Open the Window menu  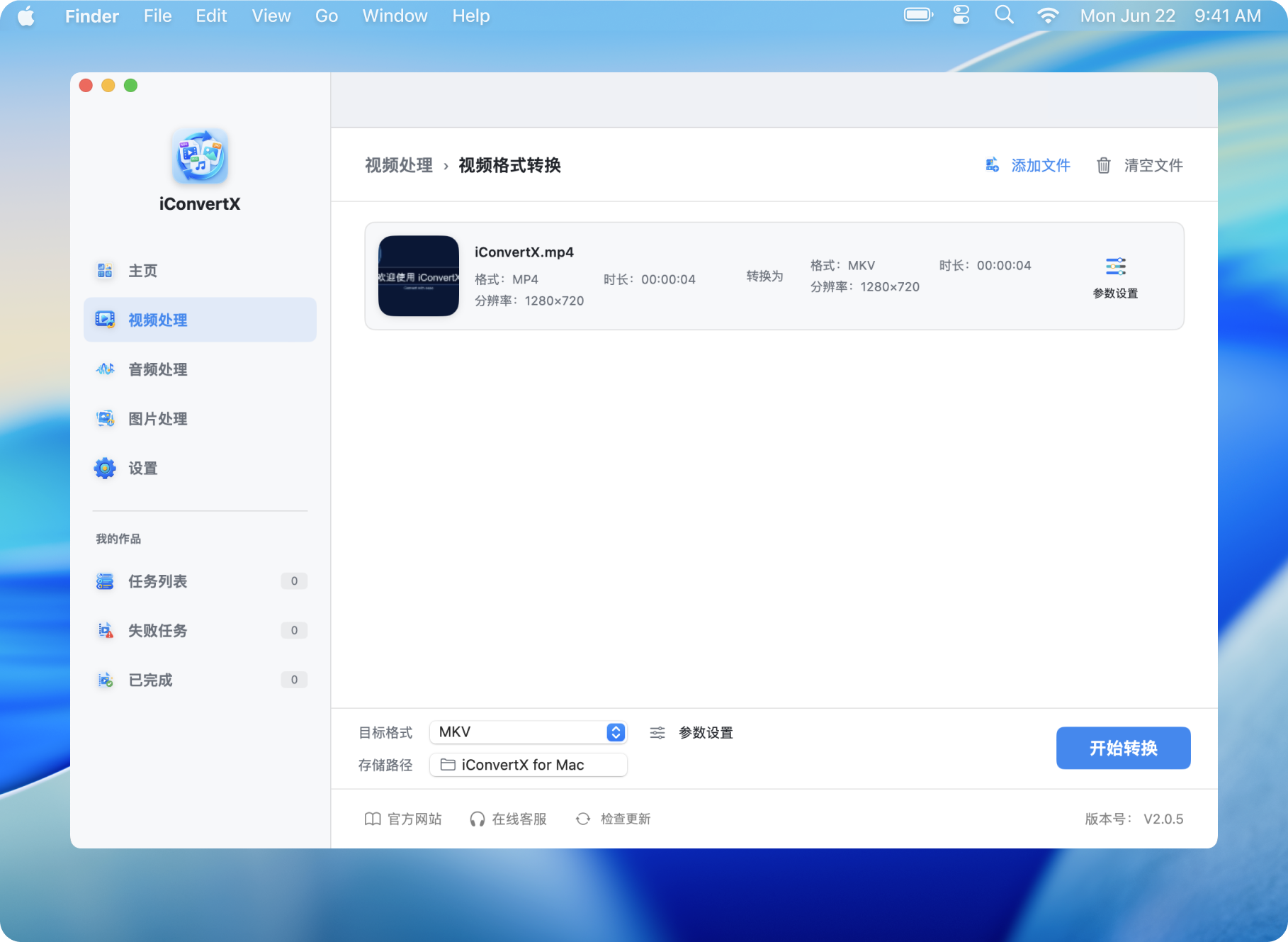click(395, 16)
